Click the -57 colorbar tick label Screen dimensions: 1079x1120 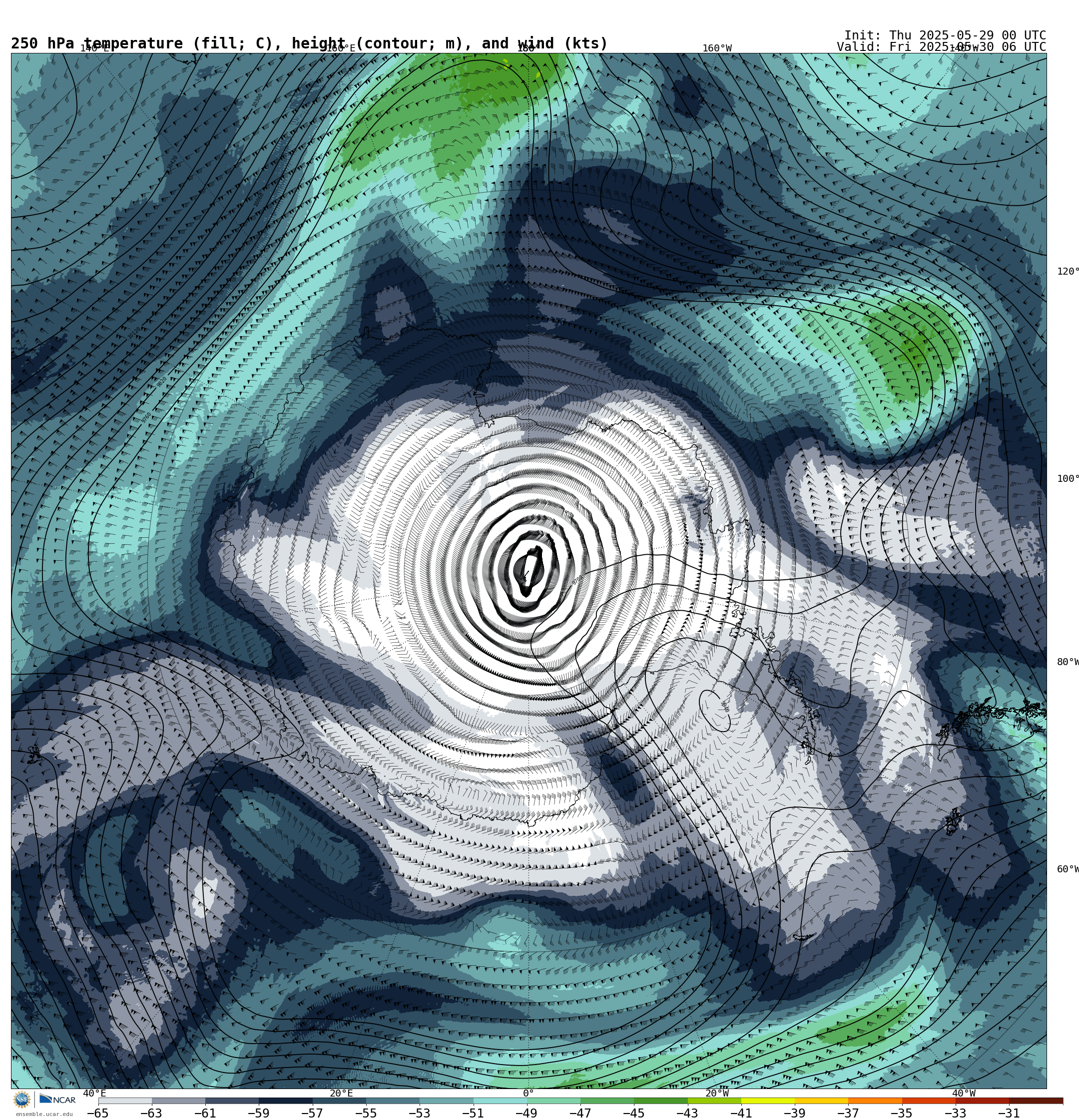point(312,1113)
